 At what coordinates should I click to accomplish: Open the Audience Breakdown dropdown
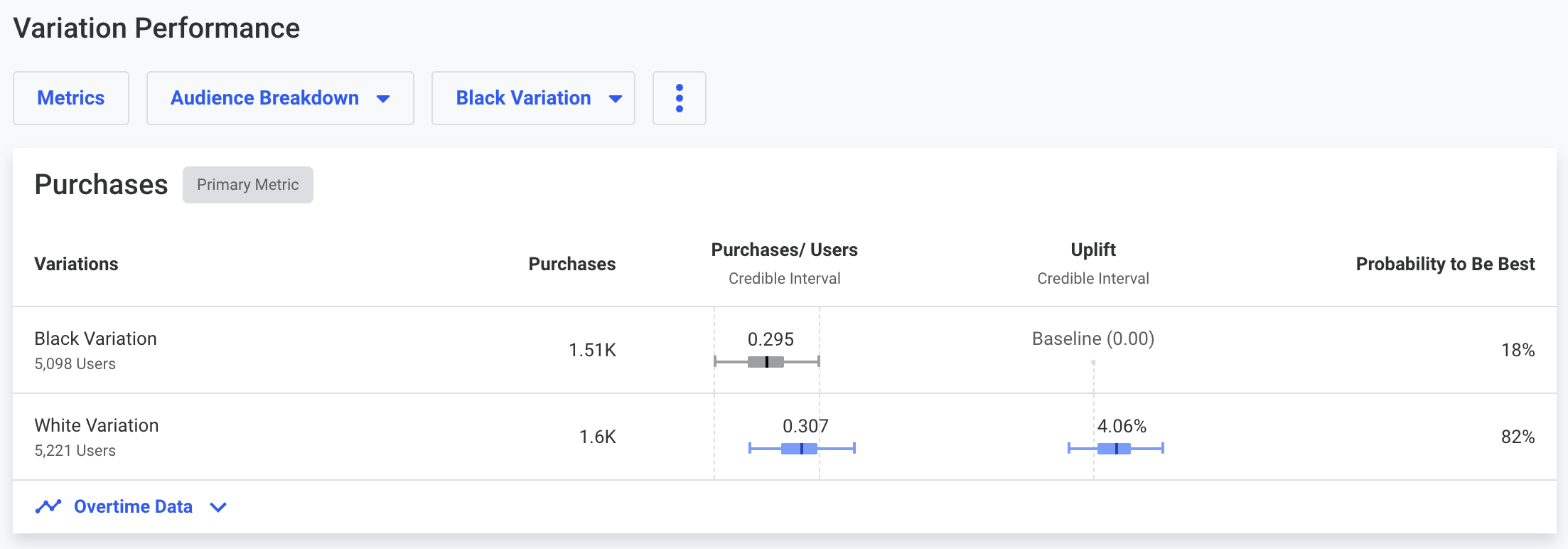pos(280,98)
